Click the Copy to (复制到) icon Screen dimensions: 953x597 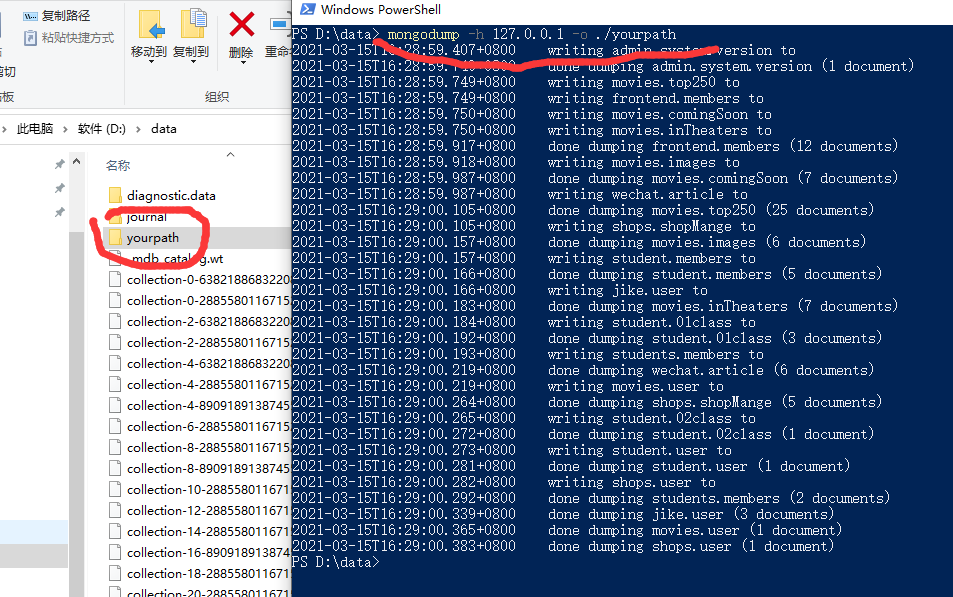tap(193, 25)
